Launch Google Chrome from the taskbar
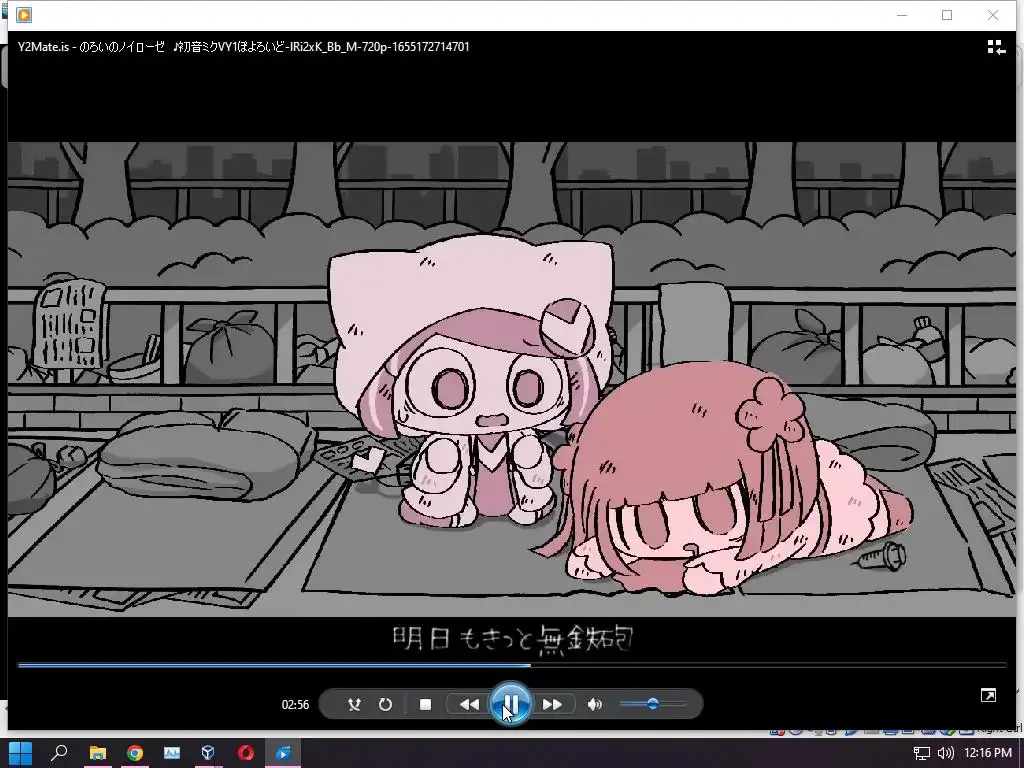Viewport: 1024px width, 768px height. 135,753
